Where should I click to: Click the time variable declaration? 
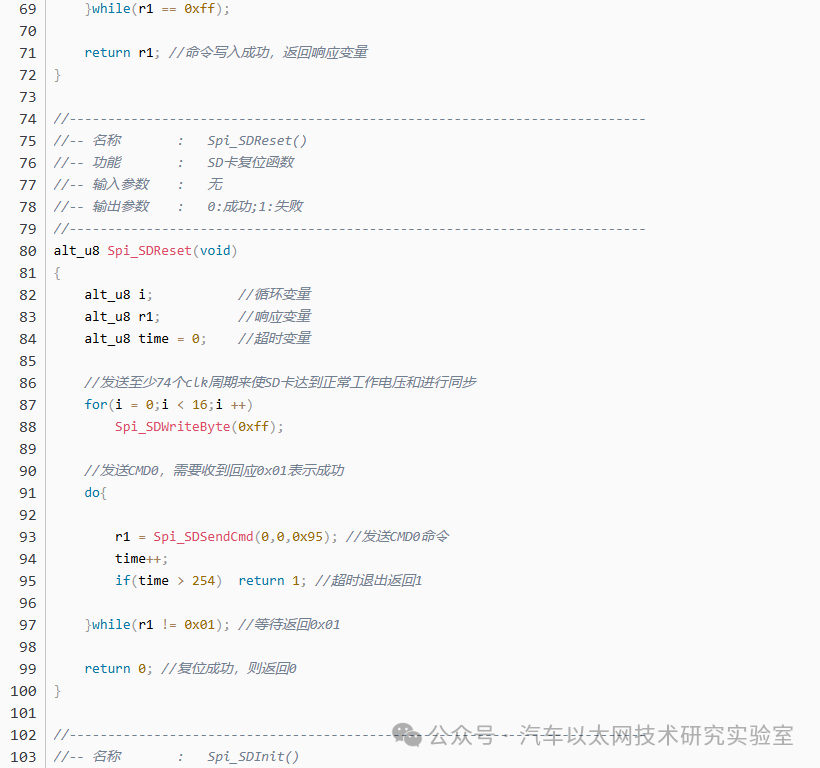(145, 339)
